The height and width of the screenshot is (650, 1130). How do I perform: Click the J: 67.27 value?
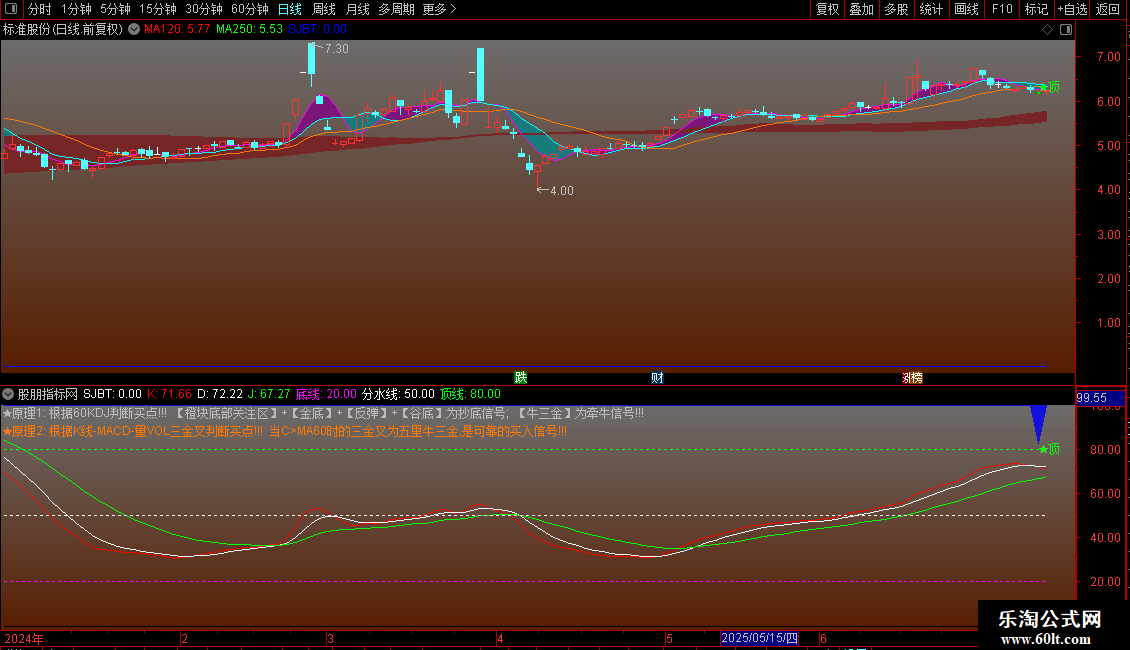pos(269,394)
